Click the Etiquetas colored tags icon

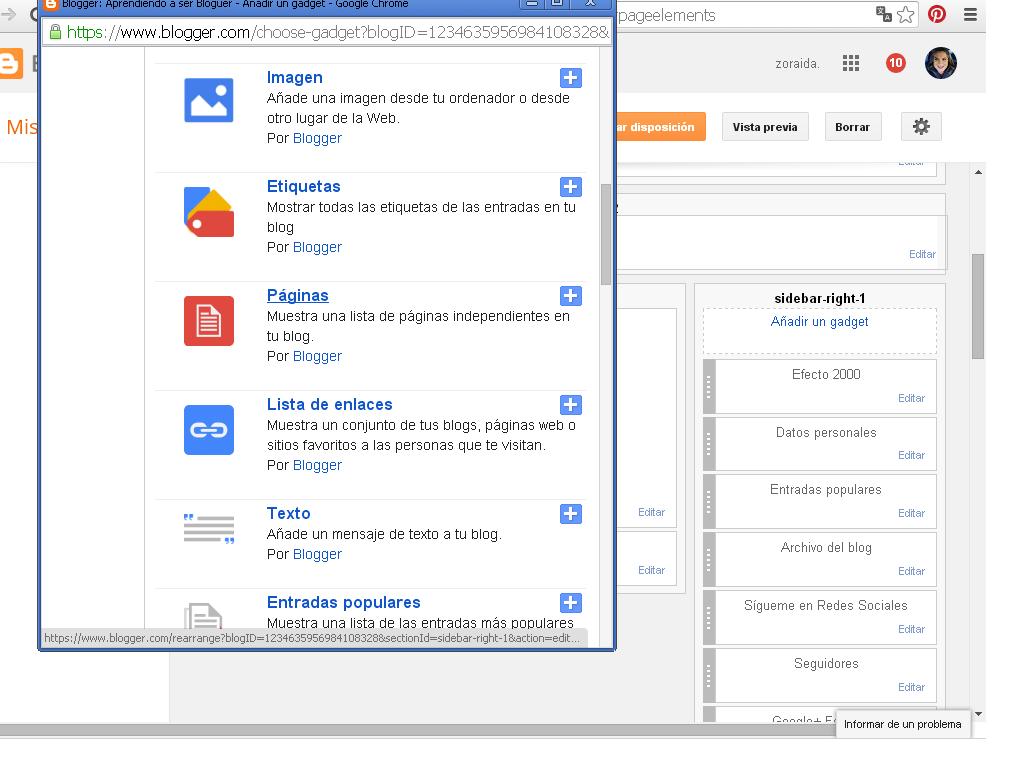coord(209,212)
